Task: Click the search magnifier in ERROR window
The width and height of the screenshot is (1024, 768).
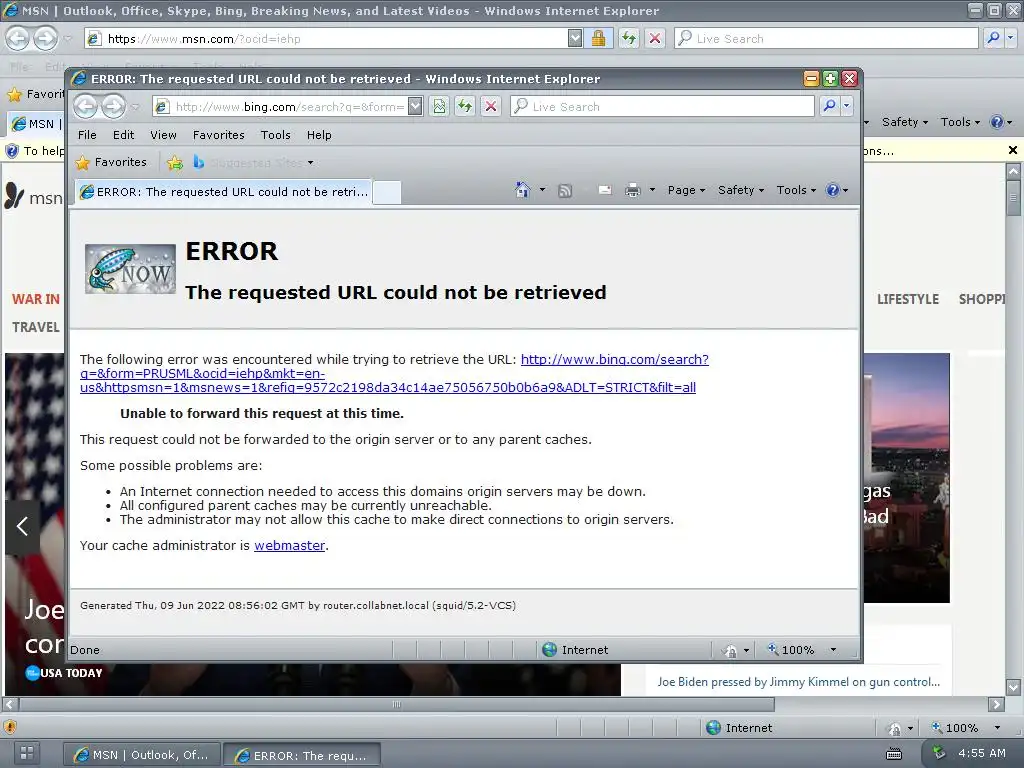Action: point(829,106)
